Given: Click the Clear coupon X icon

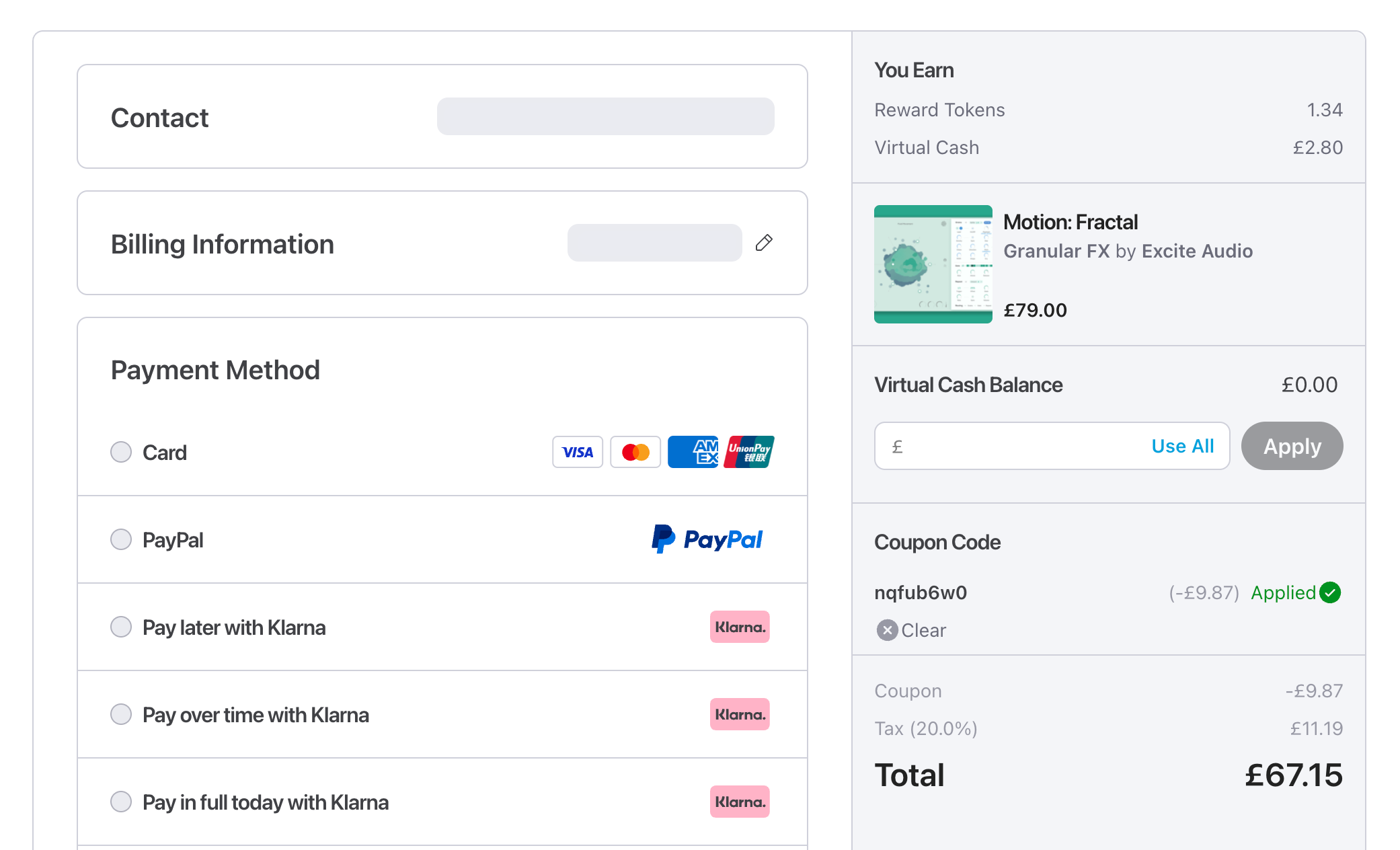Looking at the screenshot, I should click(x=887, y=630).
